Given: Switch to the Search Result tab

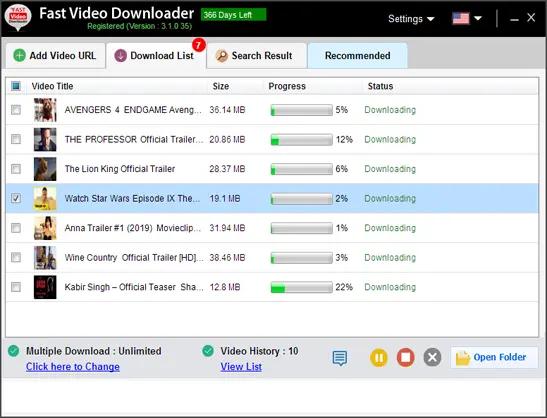Looking at the screenshot, I should (x=256, y=55).
